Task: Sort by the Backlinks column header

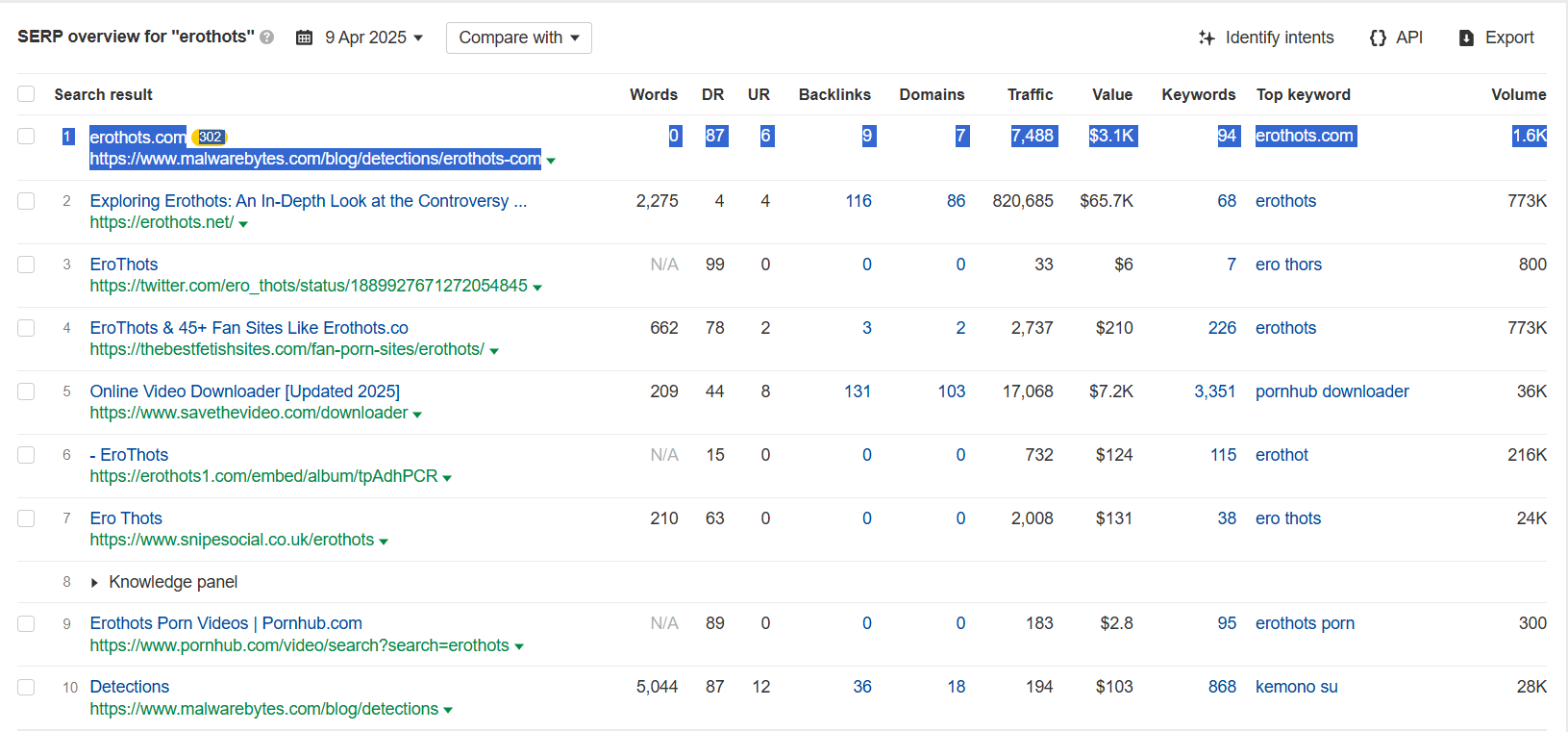Action: (834, 94)
